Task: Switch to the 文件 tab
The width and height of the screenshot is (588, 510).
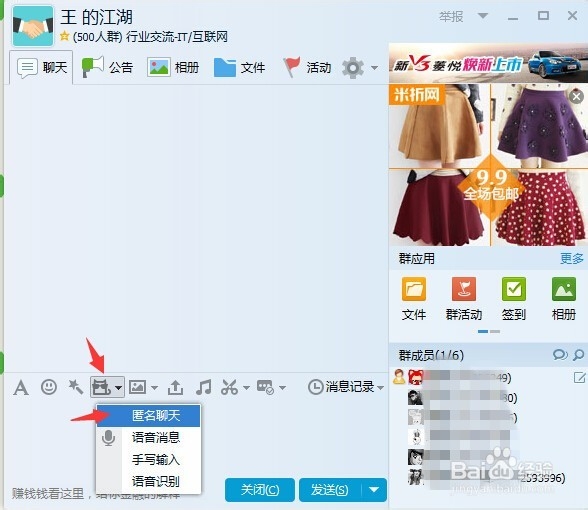Action: coord(239,68)
